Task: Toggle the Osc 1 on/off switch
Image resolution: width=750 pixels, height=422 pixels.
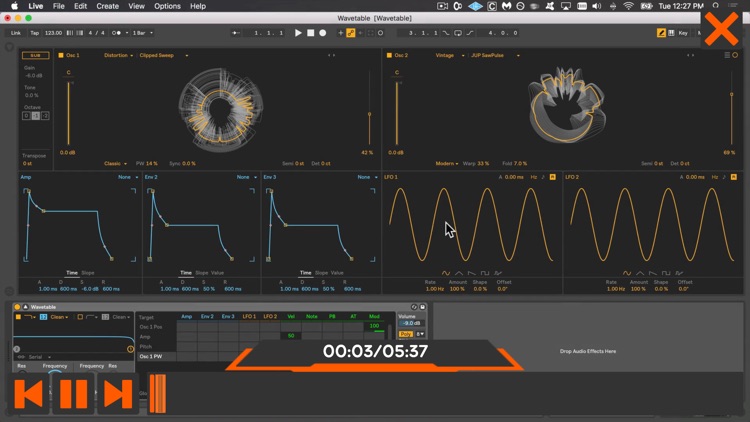Action: pyautogui.click(x=61, y=56)
